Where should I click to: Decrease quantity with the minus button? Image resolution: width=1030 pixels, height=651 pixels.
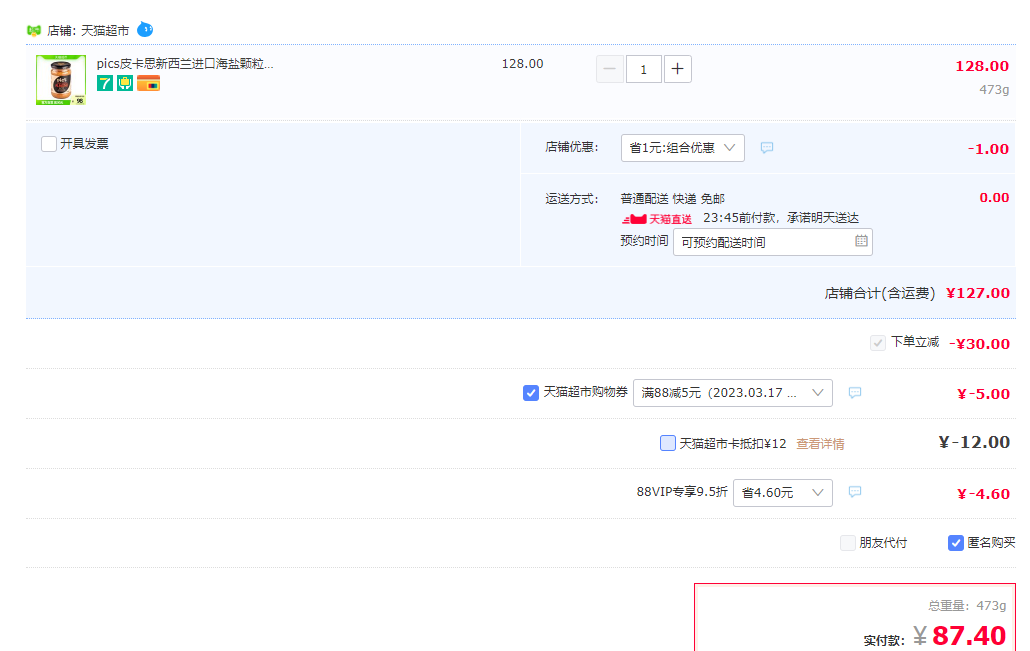point(610,69)
